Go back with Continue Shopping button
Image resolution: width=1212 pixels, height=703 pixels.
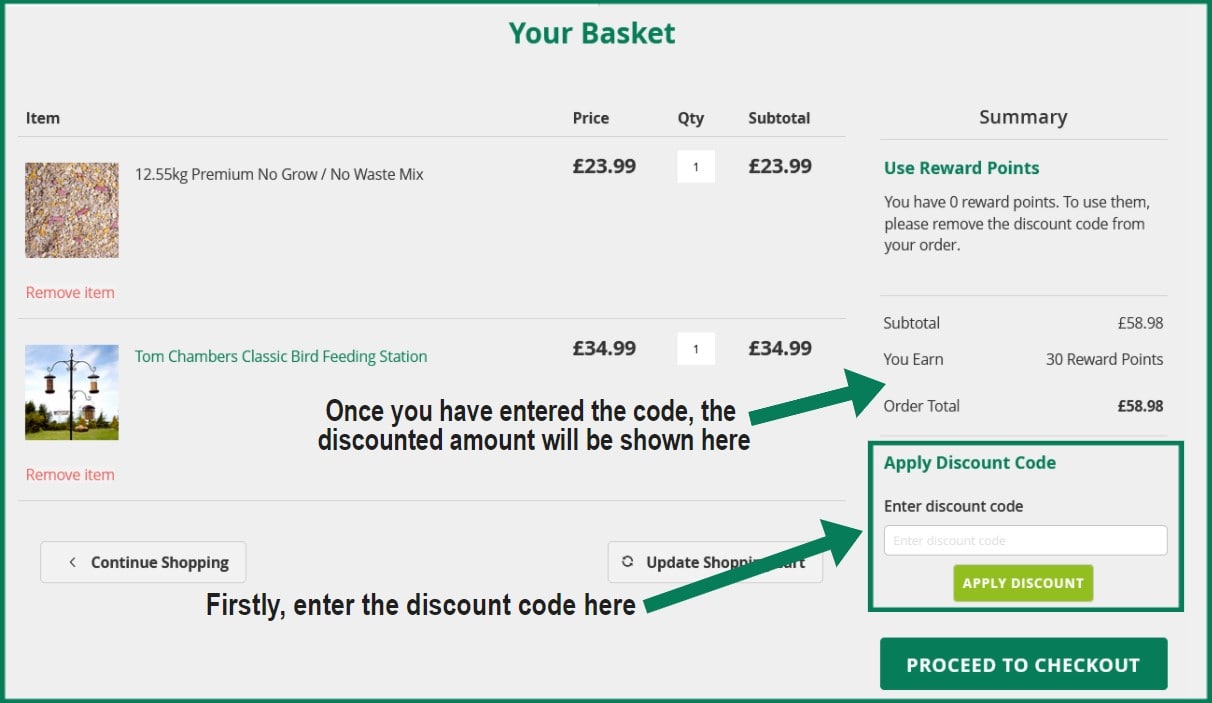(x=143, y=562)
